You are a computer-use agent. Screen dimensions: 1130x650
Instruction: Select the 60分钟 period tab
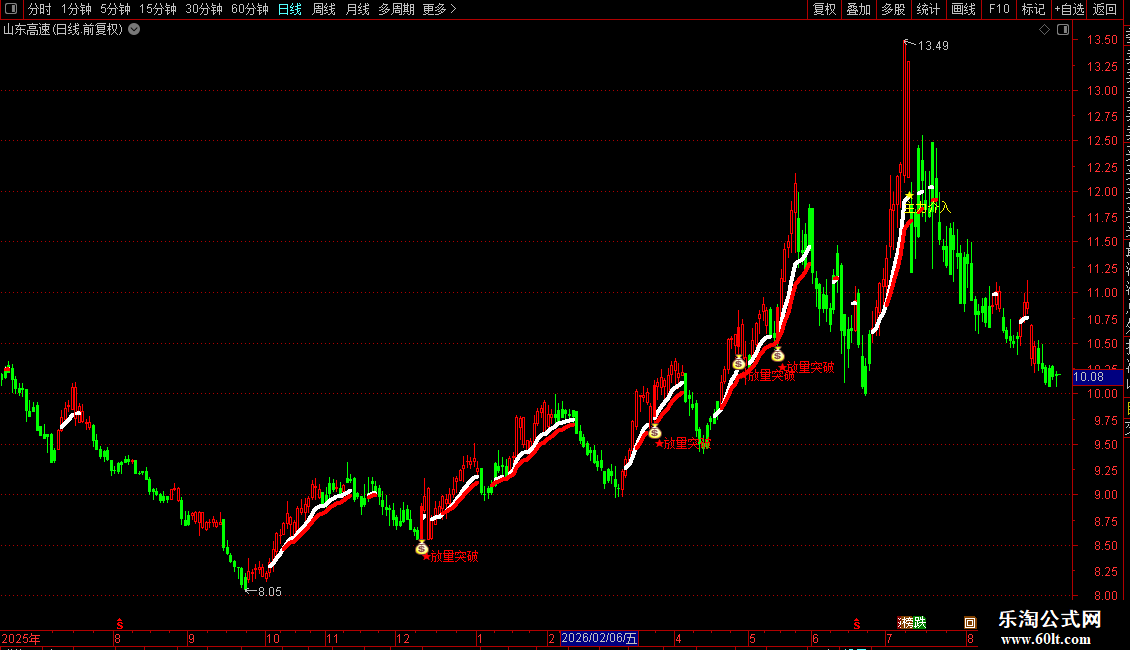click(x=250, y=9)
